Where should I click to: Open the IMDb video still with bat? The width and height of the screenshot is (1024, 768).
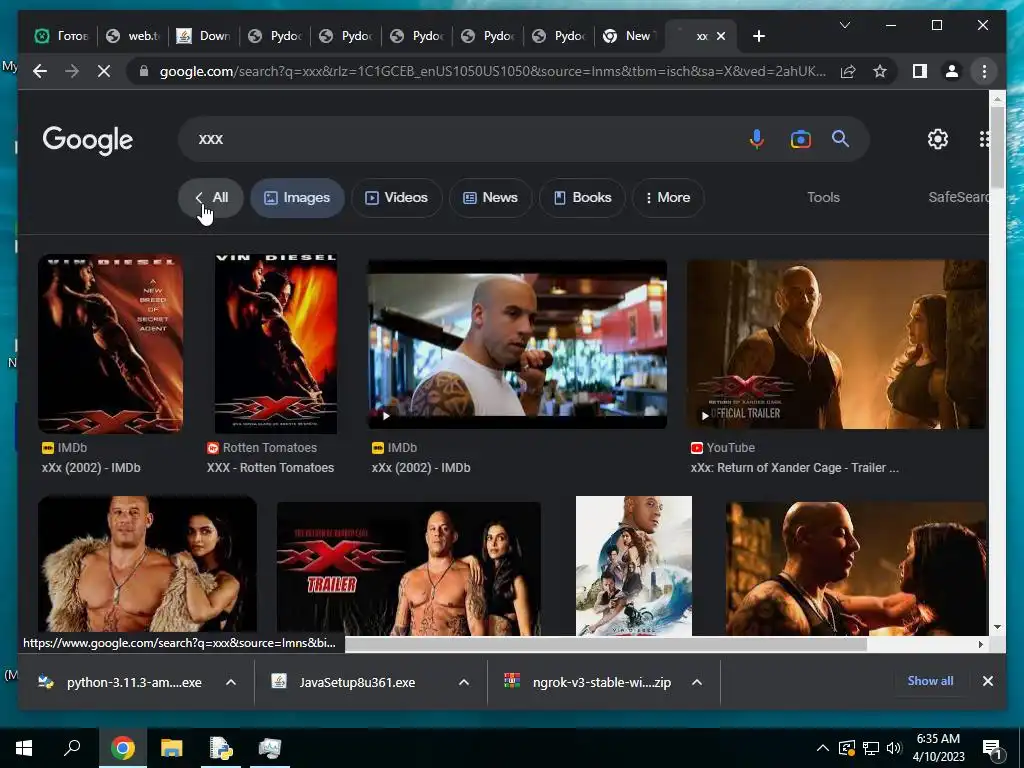click(517, 344)
